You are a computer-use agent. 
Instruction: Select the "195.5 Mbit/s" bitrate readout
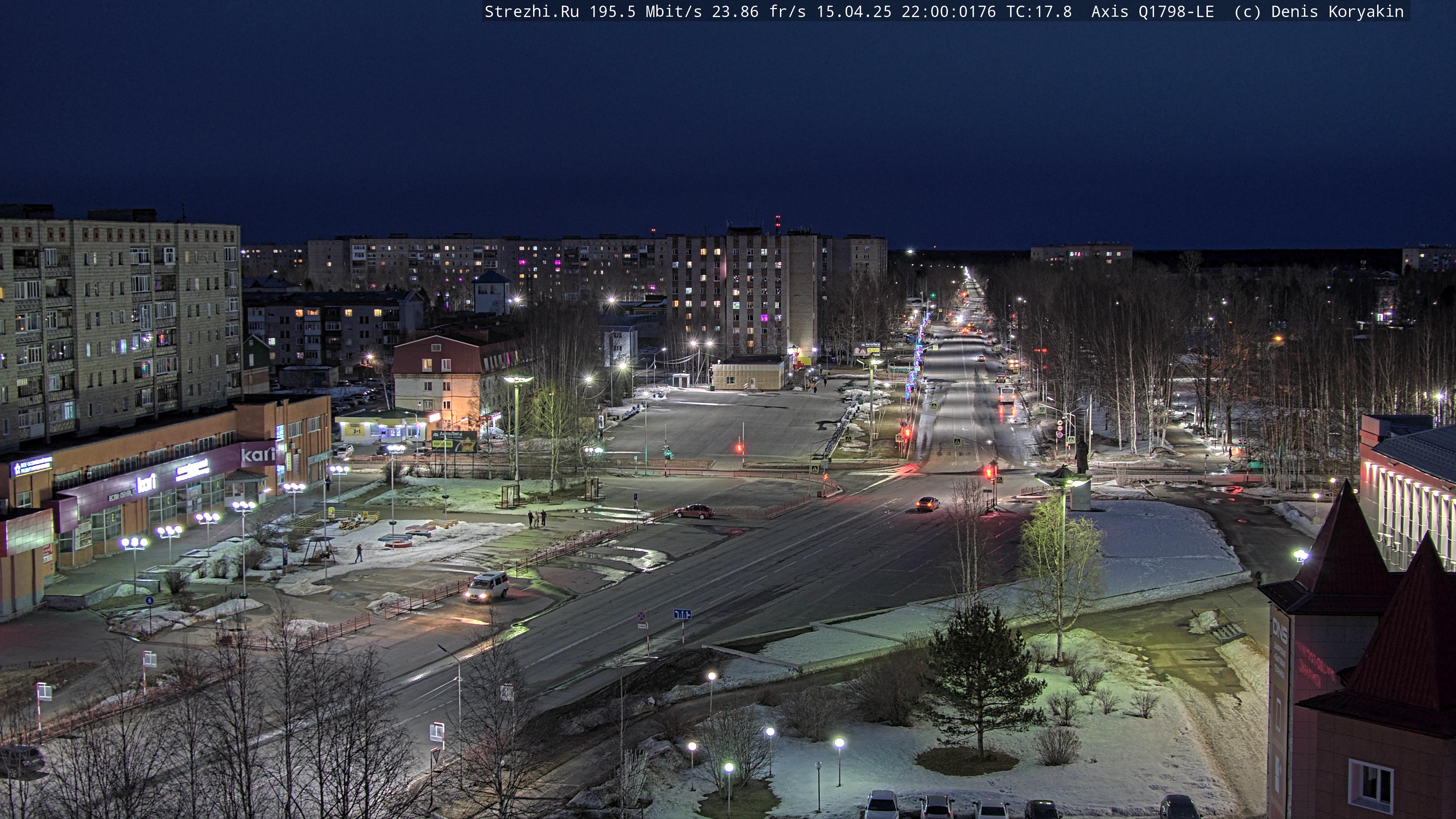click(645, 12)
